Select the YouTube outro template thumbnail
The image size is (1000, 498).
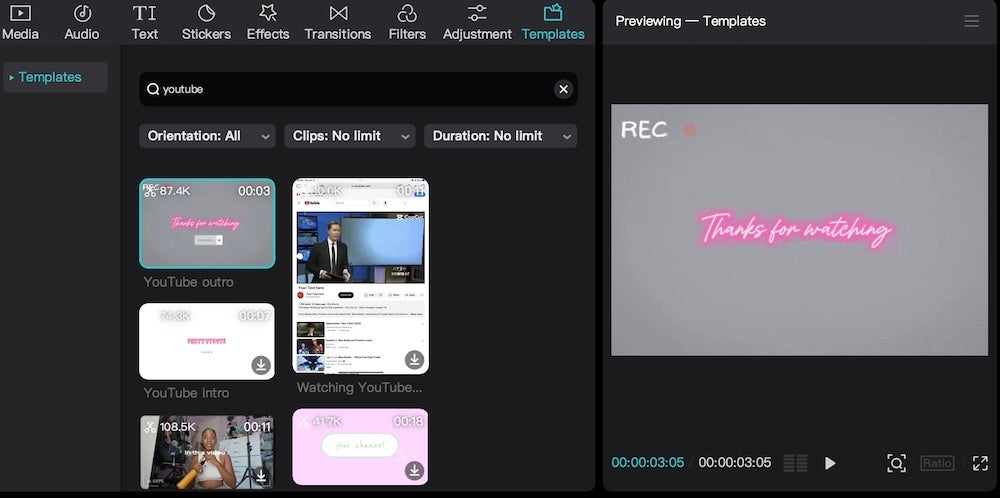pyautogui.click(x=207, y=223)
